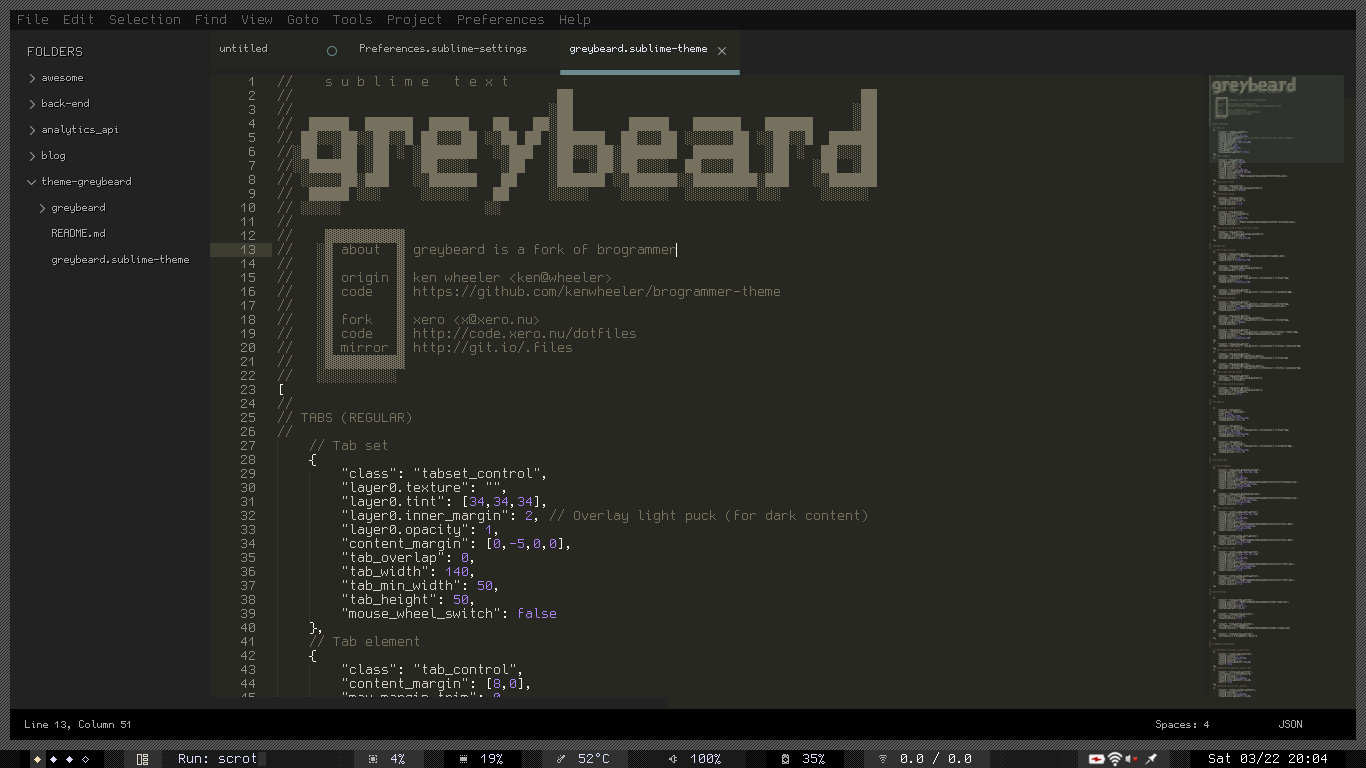1366x768 pixels.
Task: Open the Find menu
Action: coord(210,19)
